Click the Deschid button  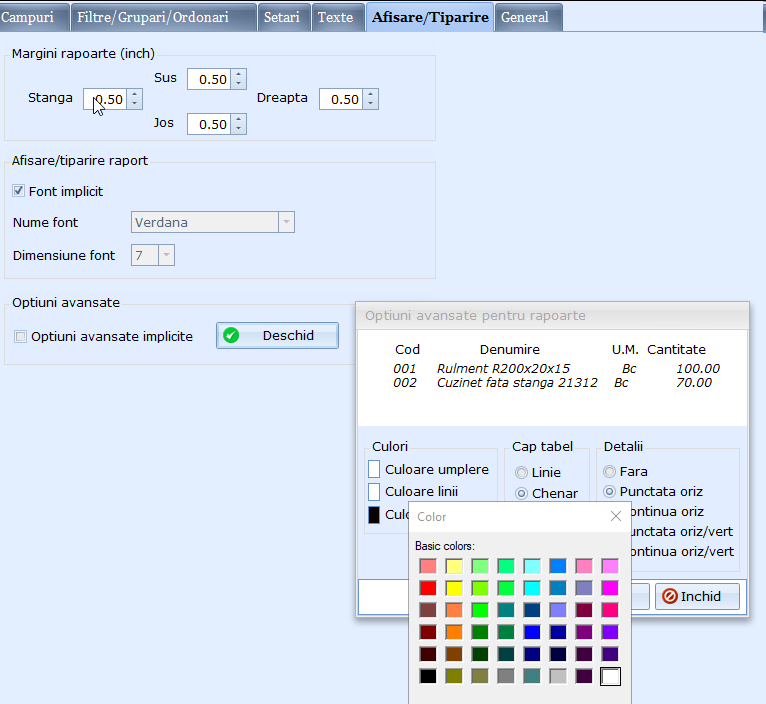[x=277, y=336]
